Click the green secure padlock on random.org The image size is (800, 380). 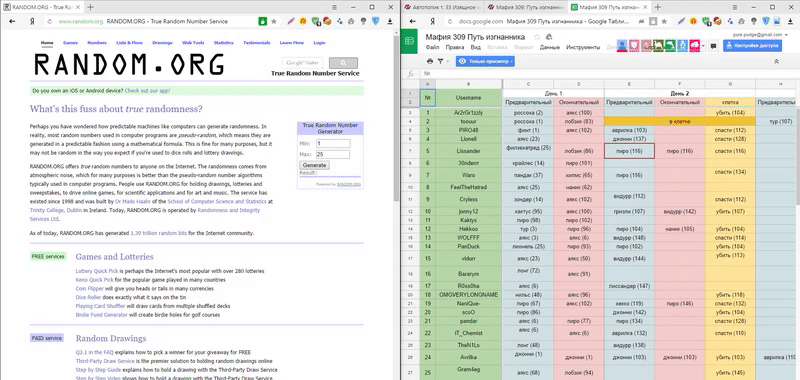coord(262,21)
